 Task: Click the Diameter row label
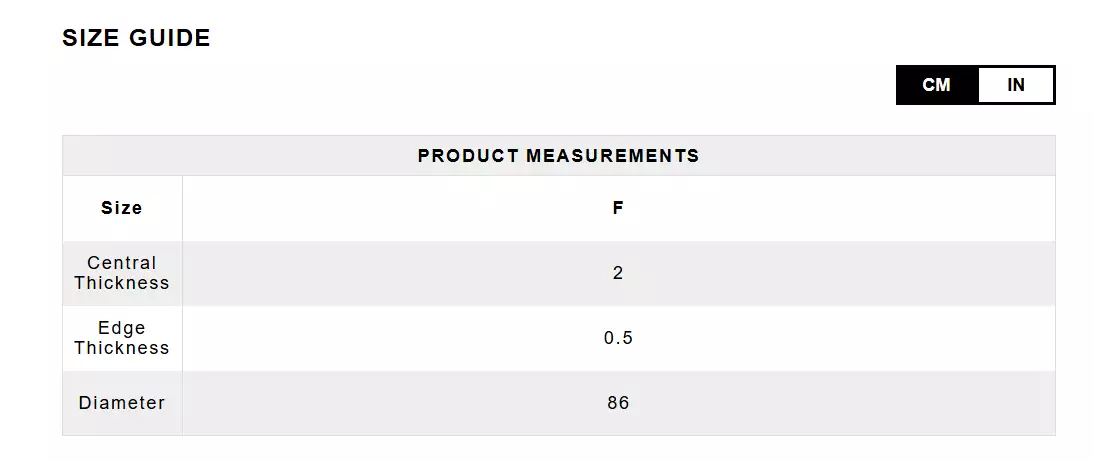[x=122, y=403]
